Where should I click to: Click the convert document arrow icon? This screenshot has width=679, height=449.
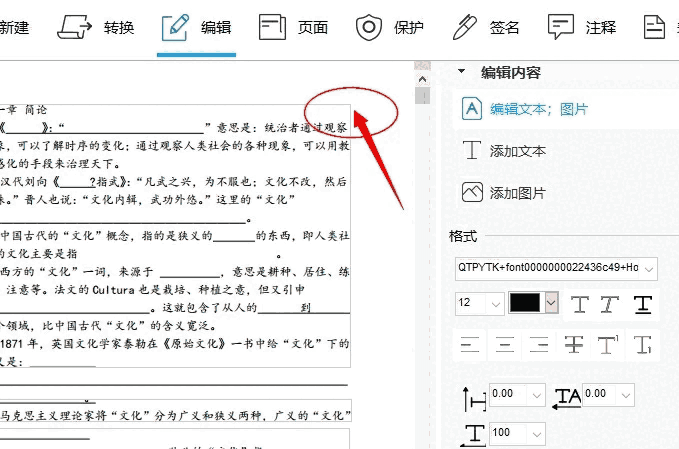(74, 27)
